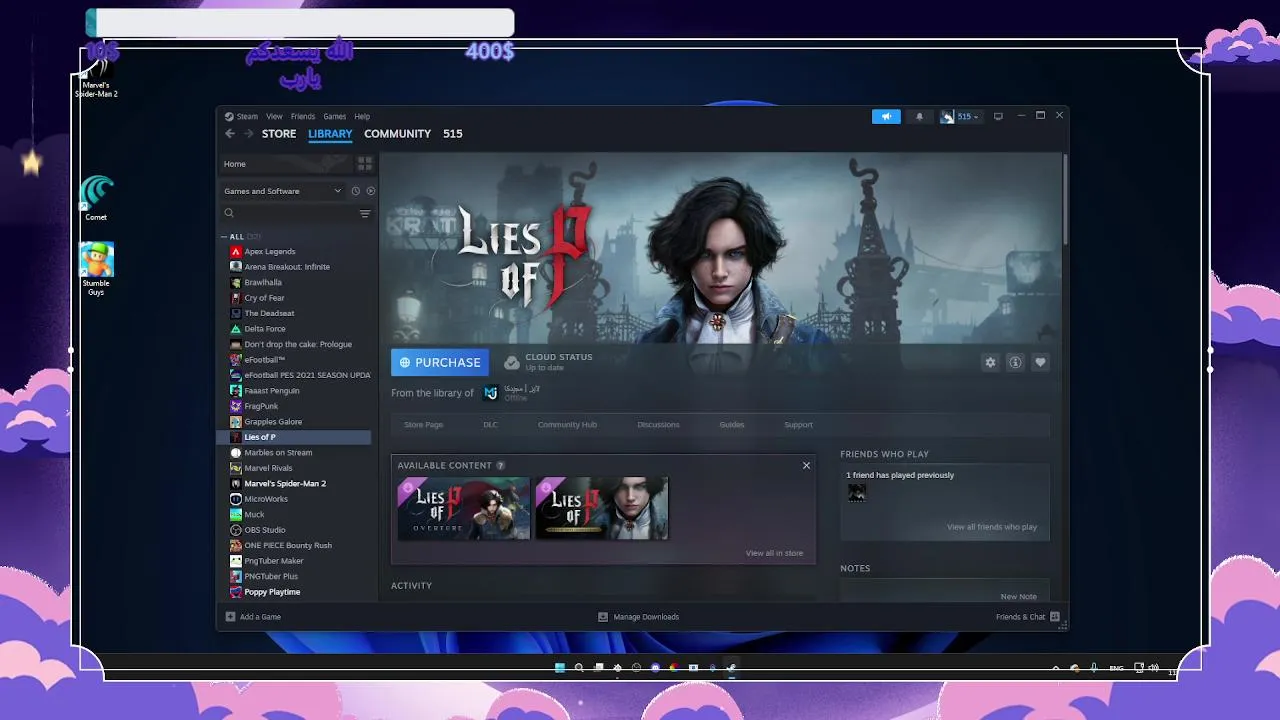This screenshot has width=1280, height=720.
Task: Click the Steam taskbar icon
Action: [x=731, y=668]
